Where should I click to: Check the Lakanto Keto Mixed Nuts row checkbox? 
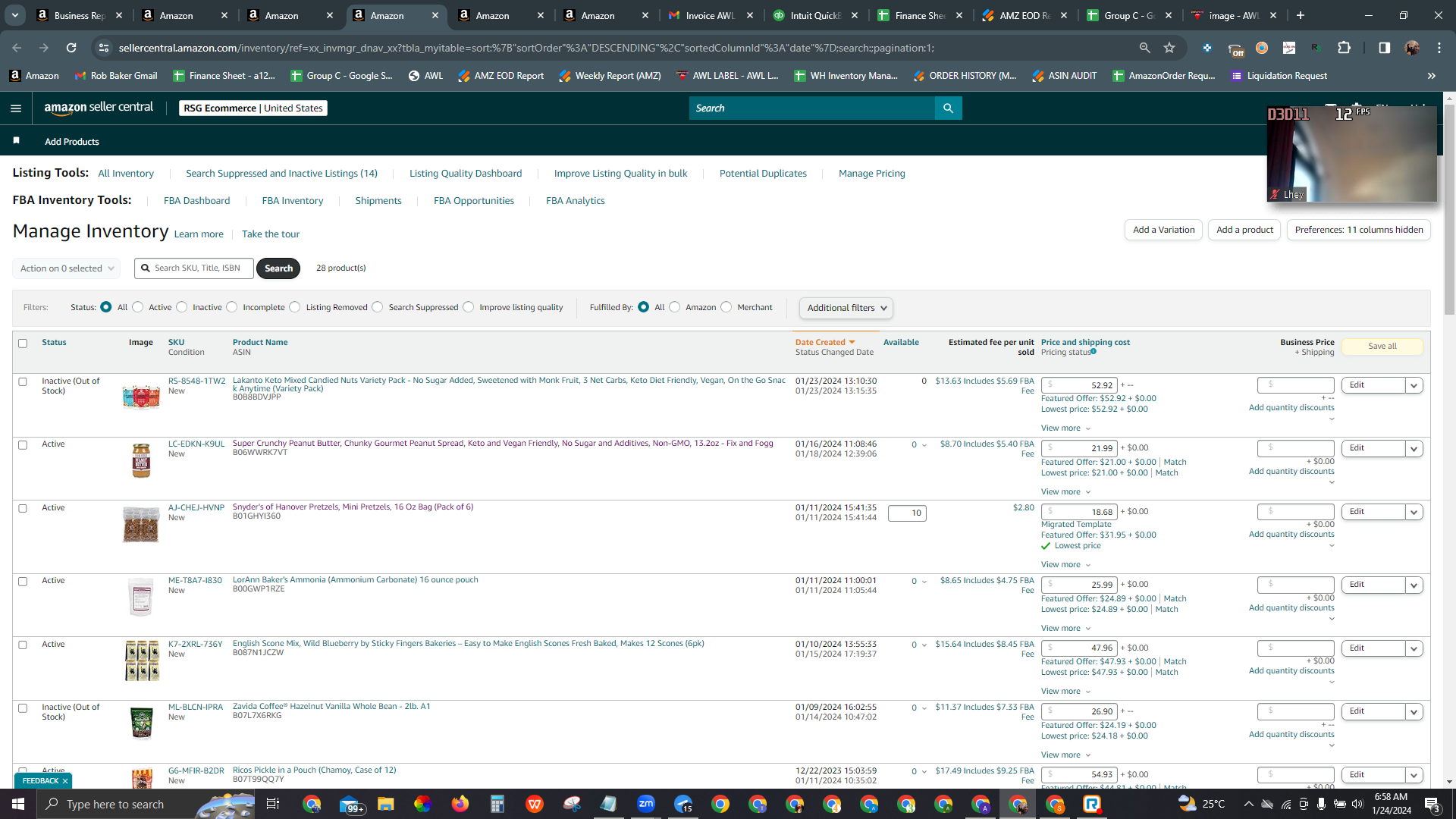[x=23, y=382]
